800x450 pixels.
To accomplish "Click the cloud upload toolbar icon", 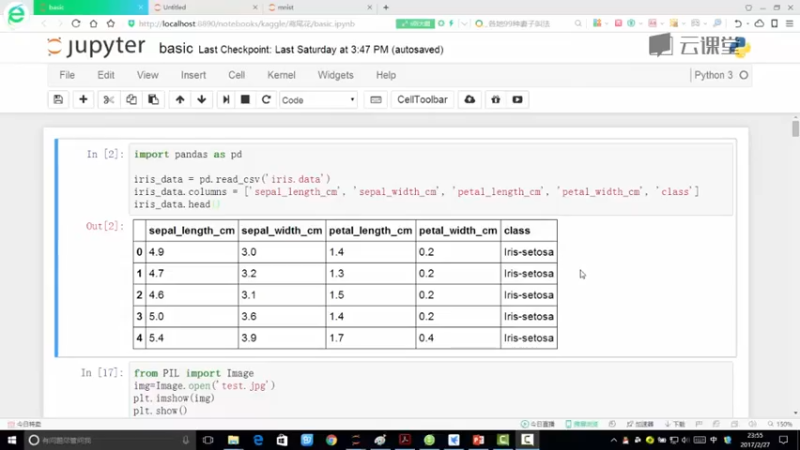I will pos(470,99).
